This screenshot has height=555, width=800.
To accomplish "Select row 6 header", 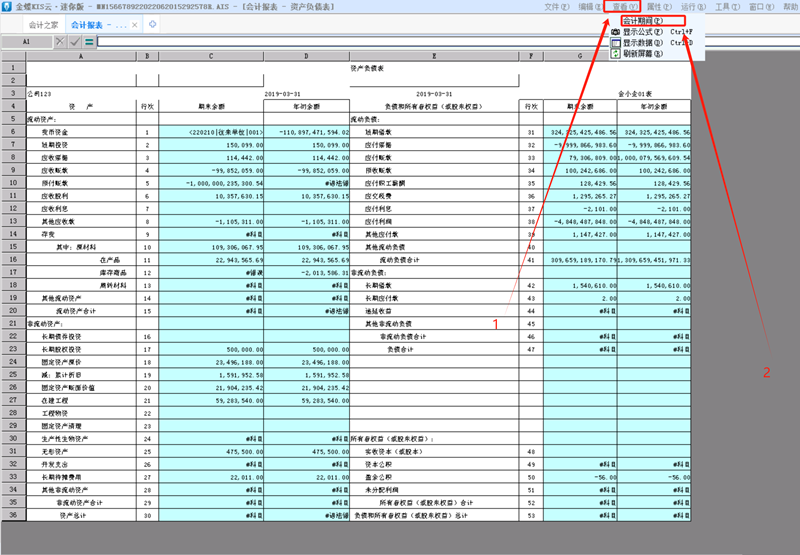I will click(x=12, y=131).
